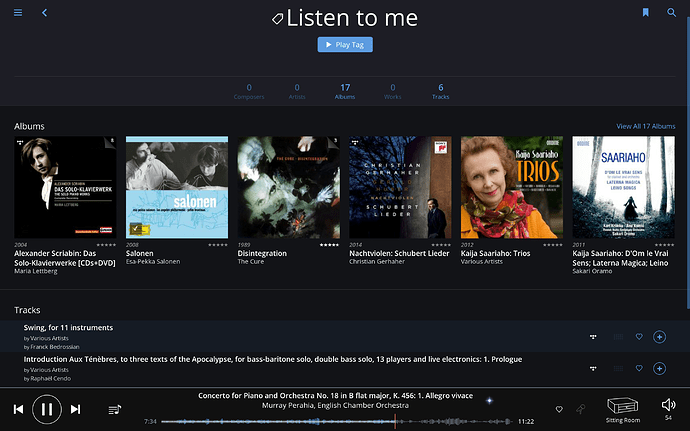Open the search magnifier
The height and width of the screenshot is (431, 690).
[672, 12]
